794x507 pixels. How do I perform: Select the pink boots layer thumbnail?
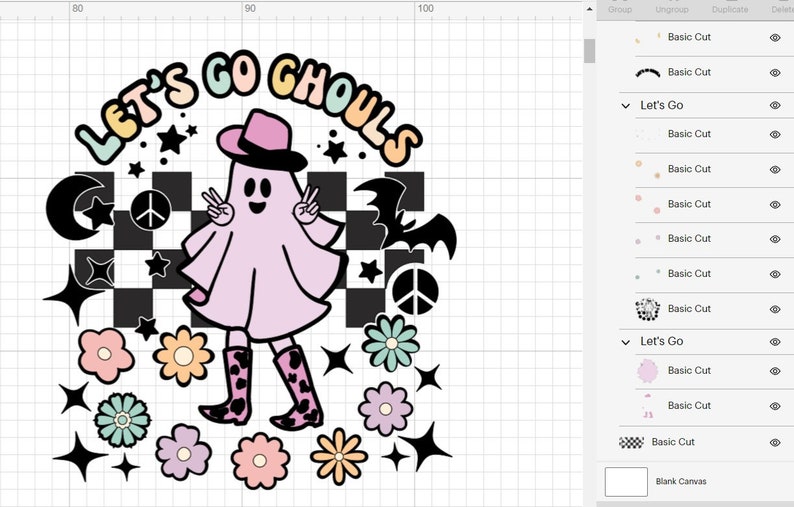[x=648, y=406]
